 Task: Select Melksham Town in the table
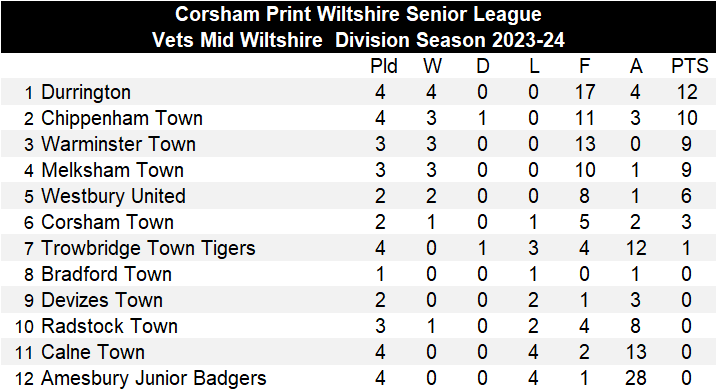(113, 170)
